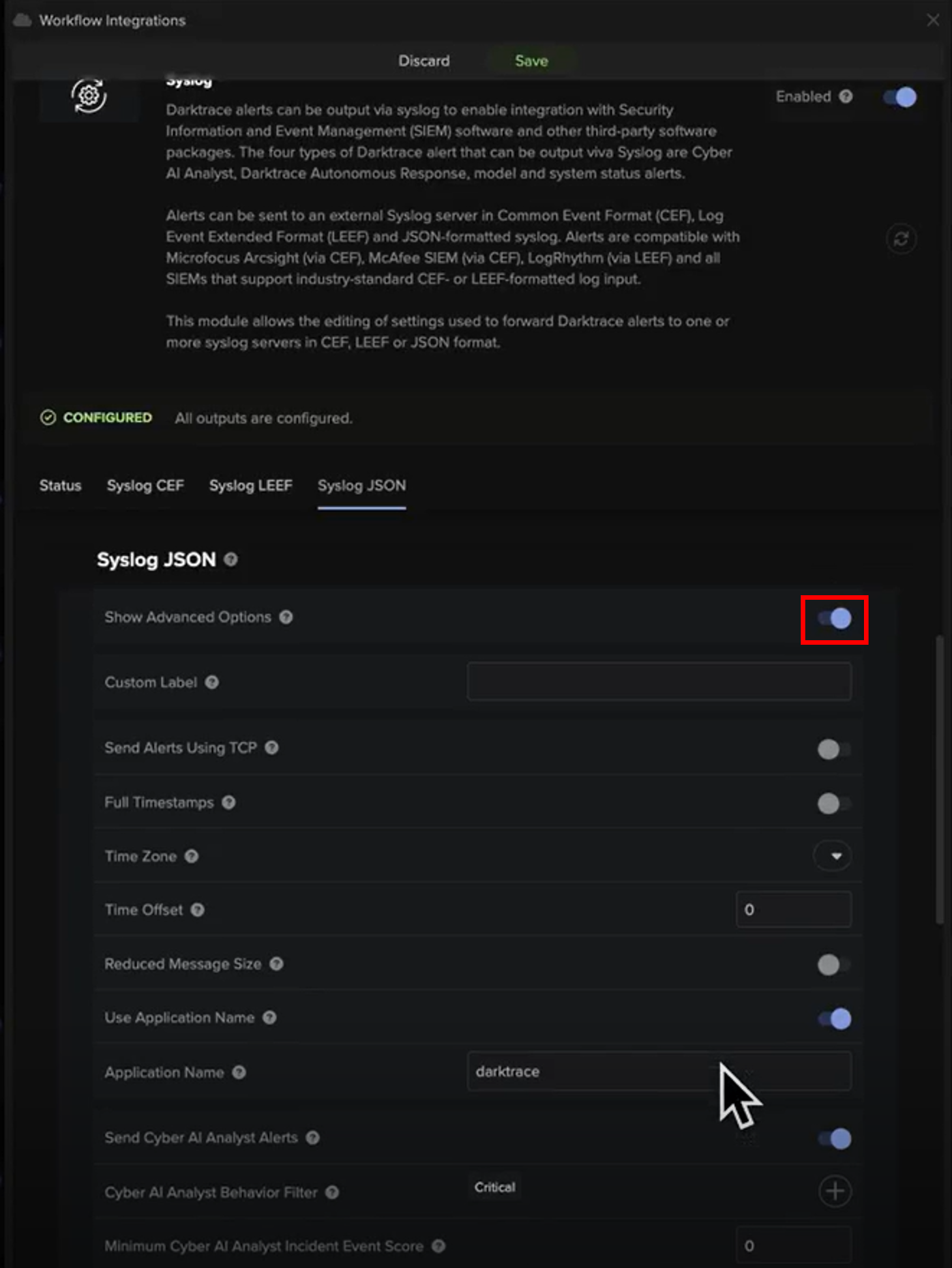Click the green CONFIGURED checkmark icon

48,417
